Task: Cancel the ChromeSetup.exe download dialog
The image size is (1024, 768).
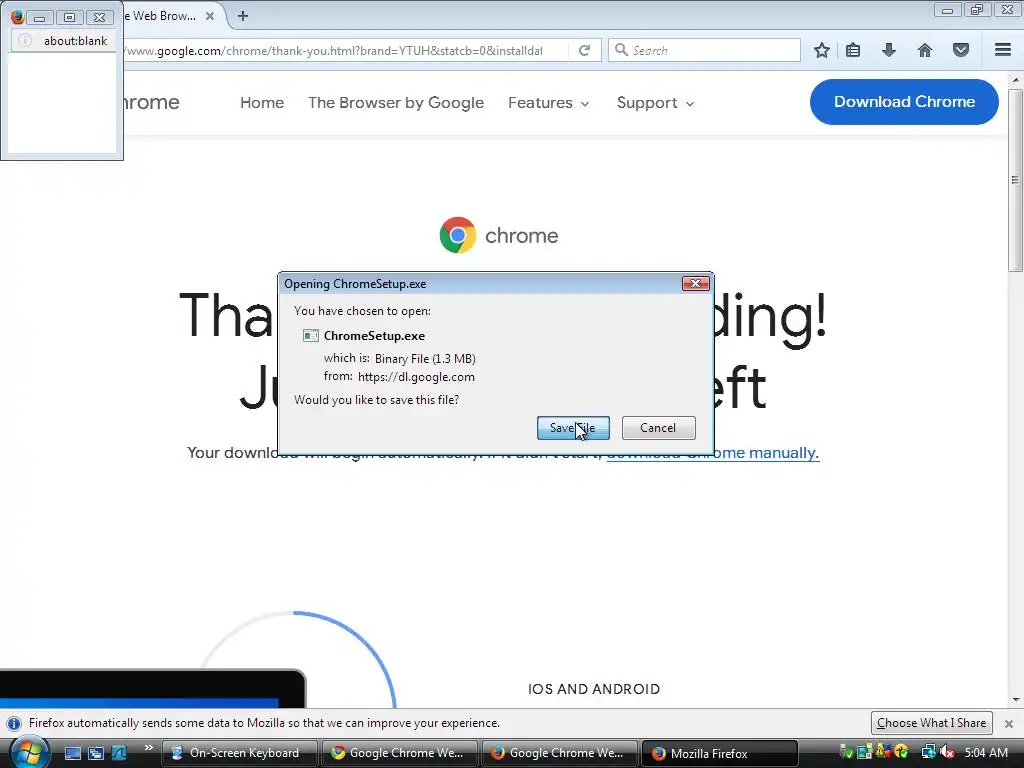Action: pos(658,428)
